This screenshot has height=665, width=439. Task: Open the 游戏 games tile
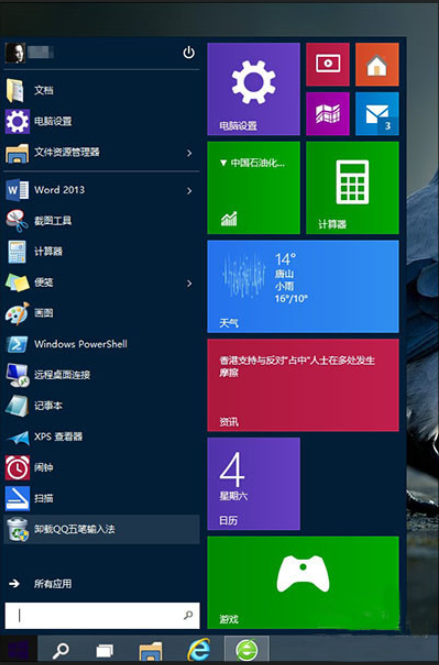[x=303, y=583]
